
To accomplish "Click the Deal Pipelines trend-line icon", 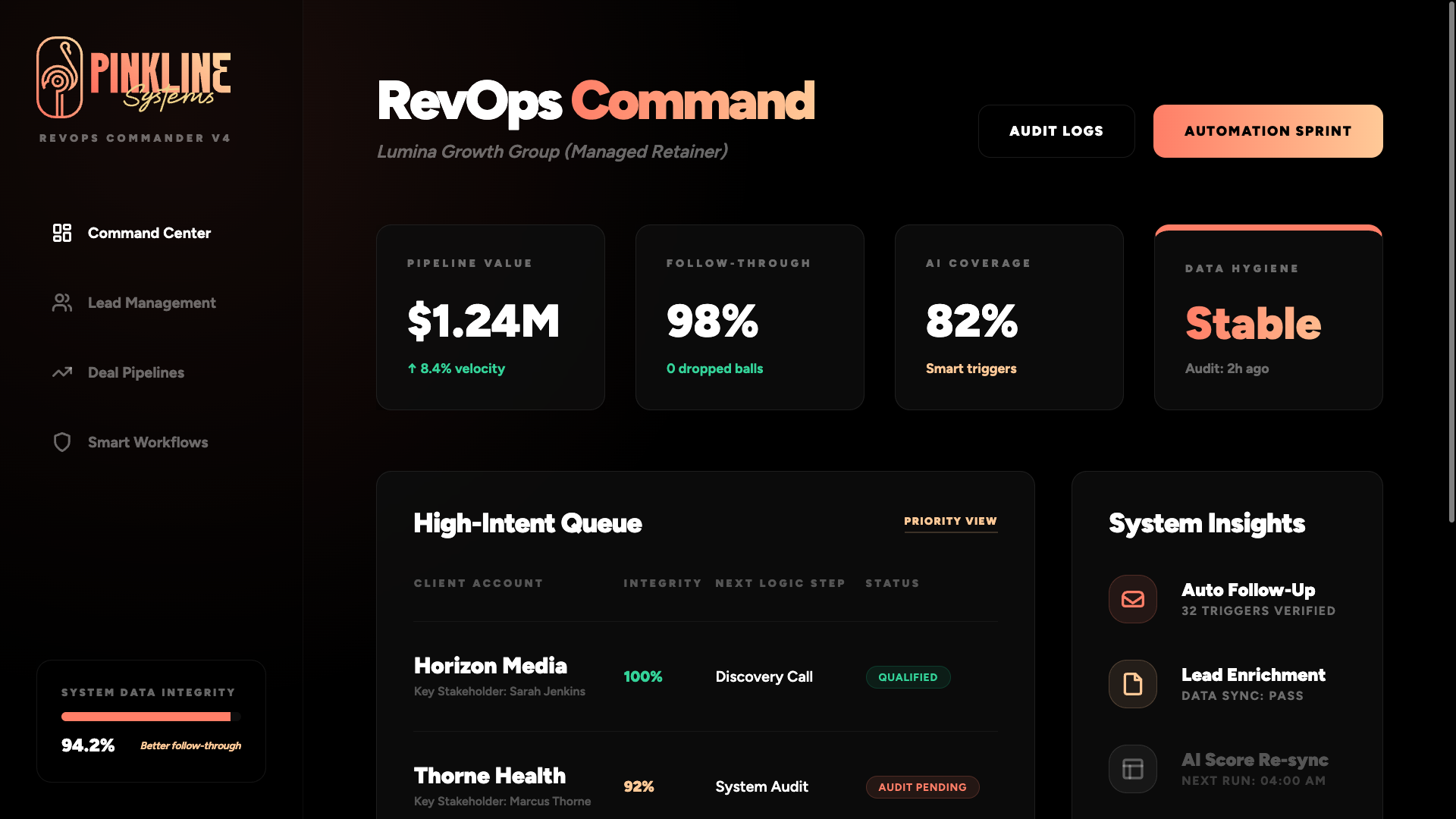I will [61, 372].
